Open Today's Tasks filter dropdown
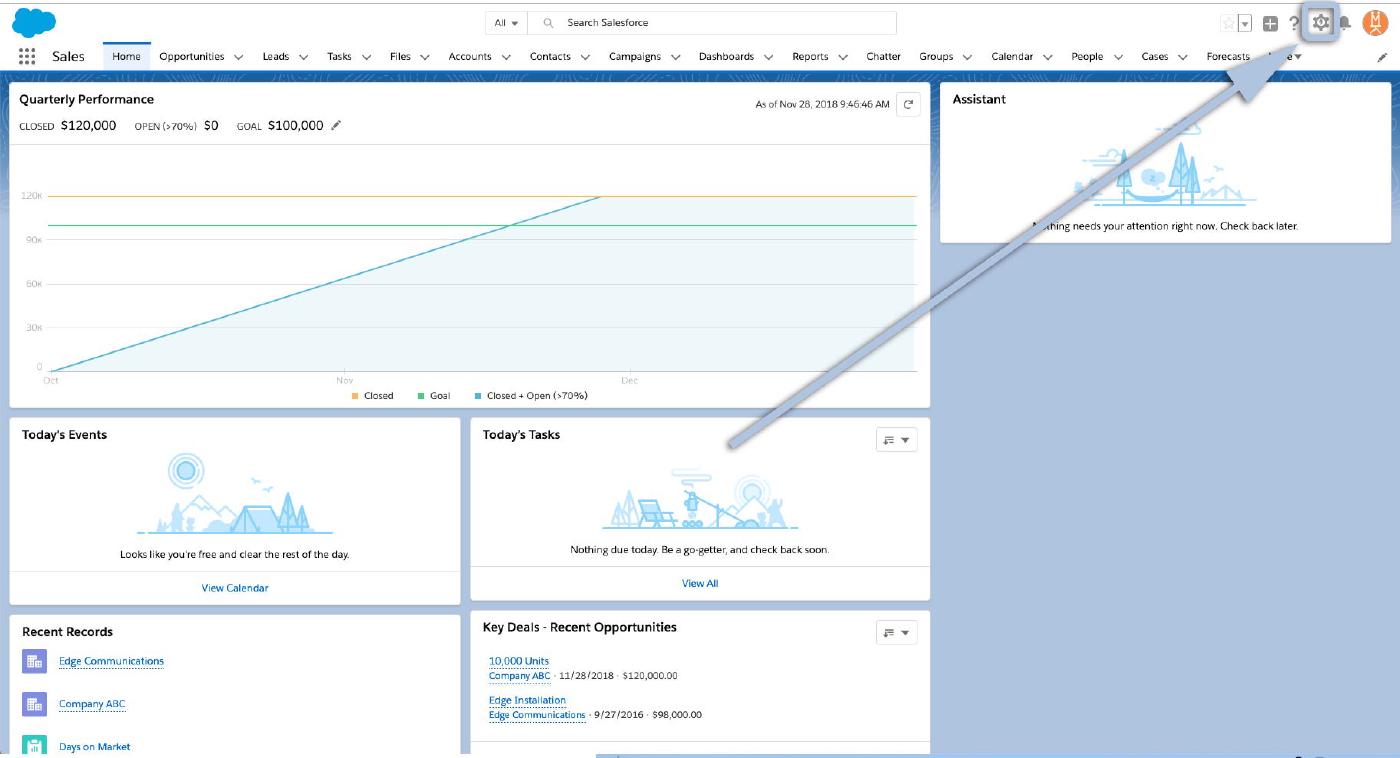 [x=895, y=440]
